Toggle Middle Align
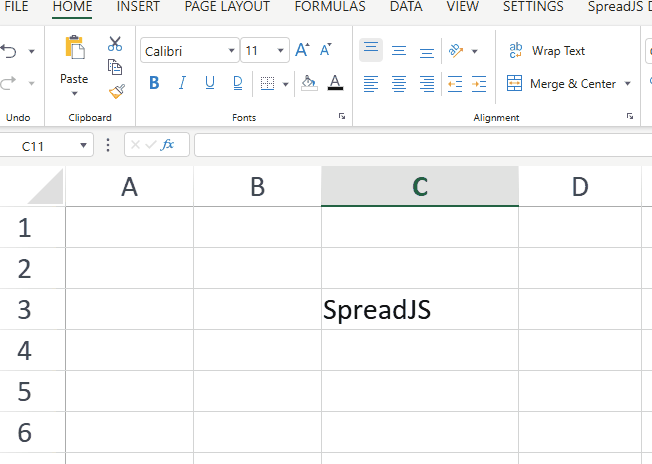The height and width of the screenshot is (464, 652). [x=399, y=51]
